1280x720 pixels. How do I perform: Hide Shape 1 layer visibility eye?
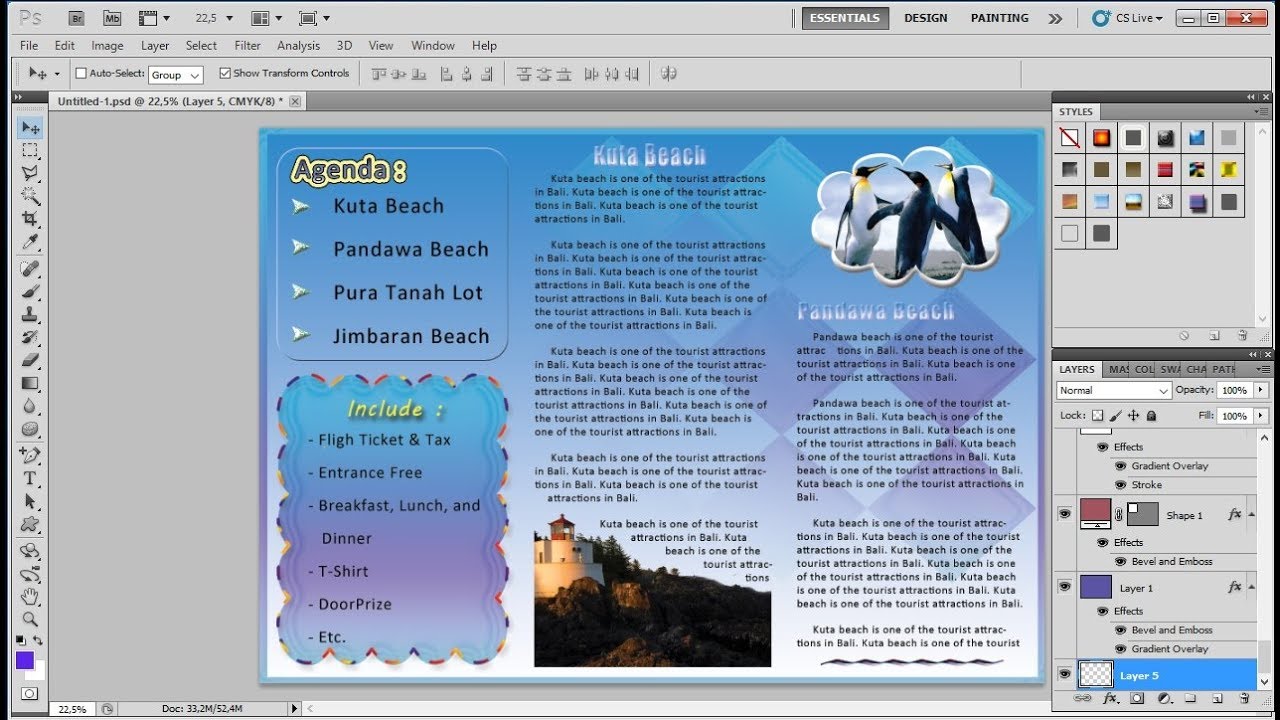click(1064, 514)
